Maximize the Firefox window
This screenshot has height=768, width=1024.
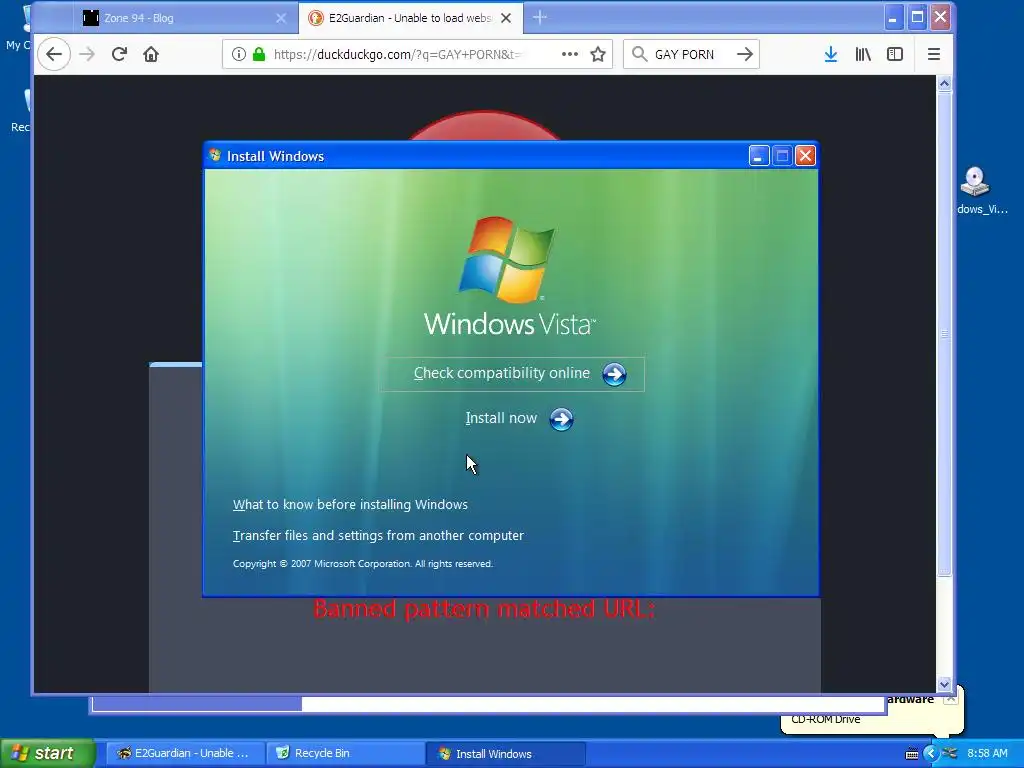pyautogui.click(x=917, y=18)
